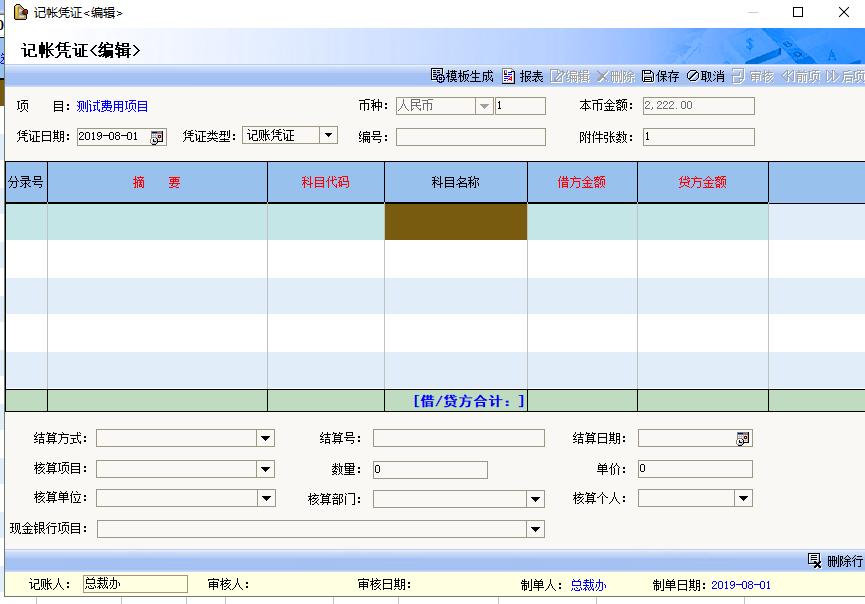Focus the 附件张数 input field
Image resolution: width=865 pixels, height=604 pixels.
point(698,137)
